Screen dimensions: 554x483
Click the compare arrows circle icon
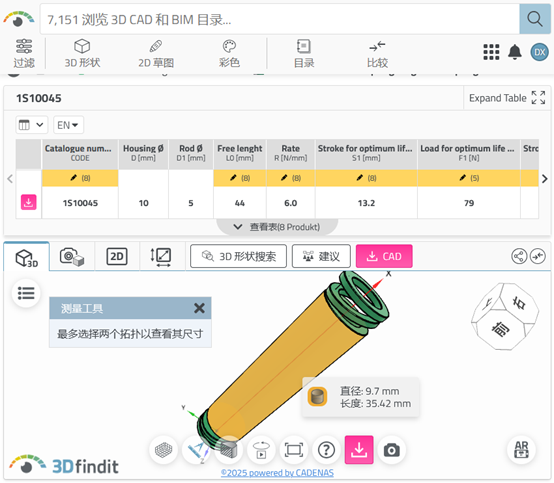click(x=538, y=256)
